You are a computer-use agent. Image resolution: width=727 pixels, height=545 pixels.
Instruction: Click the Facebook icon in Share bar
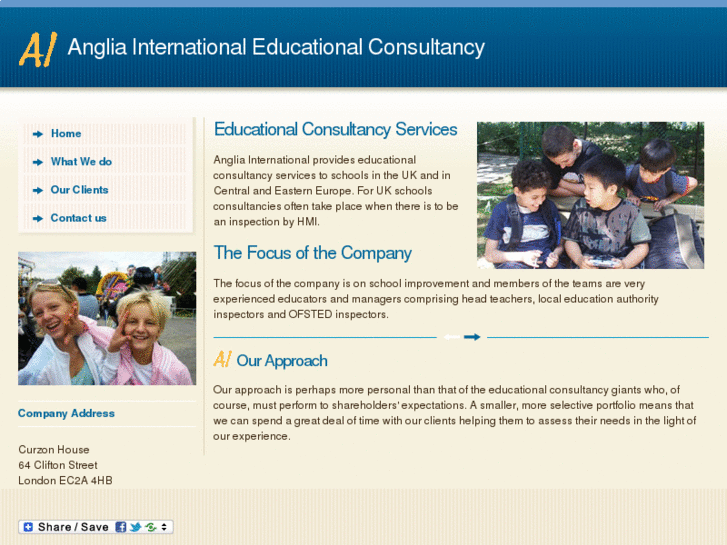click(x=121, y=527)
